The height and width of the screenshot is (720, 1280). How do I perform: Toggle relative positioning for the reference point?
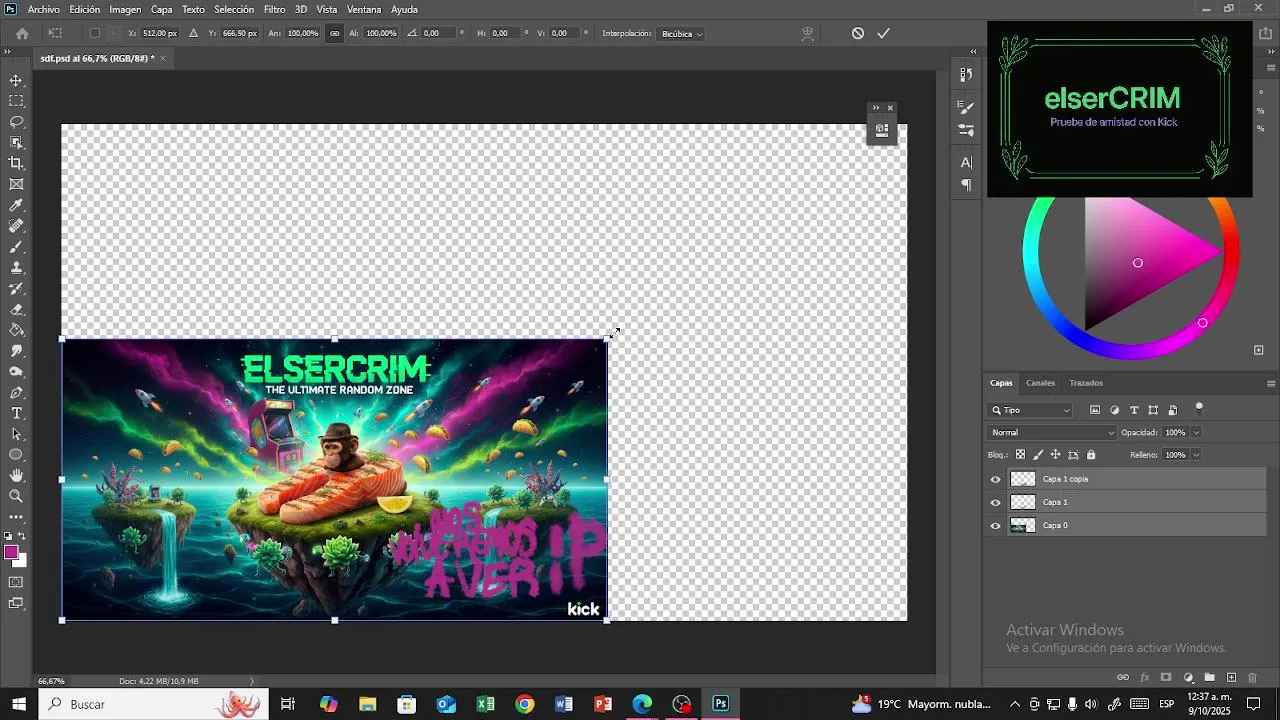click(193, 33)
